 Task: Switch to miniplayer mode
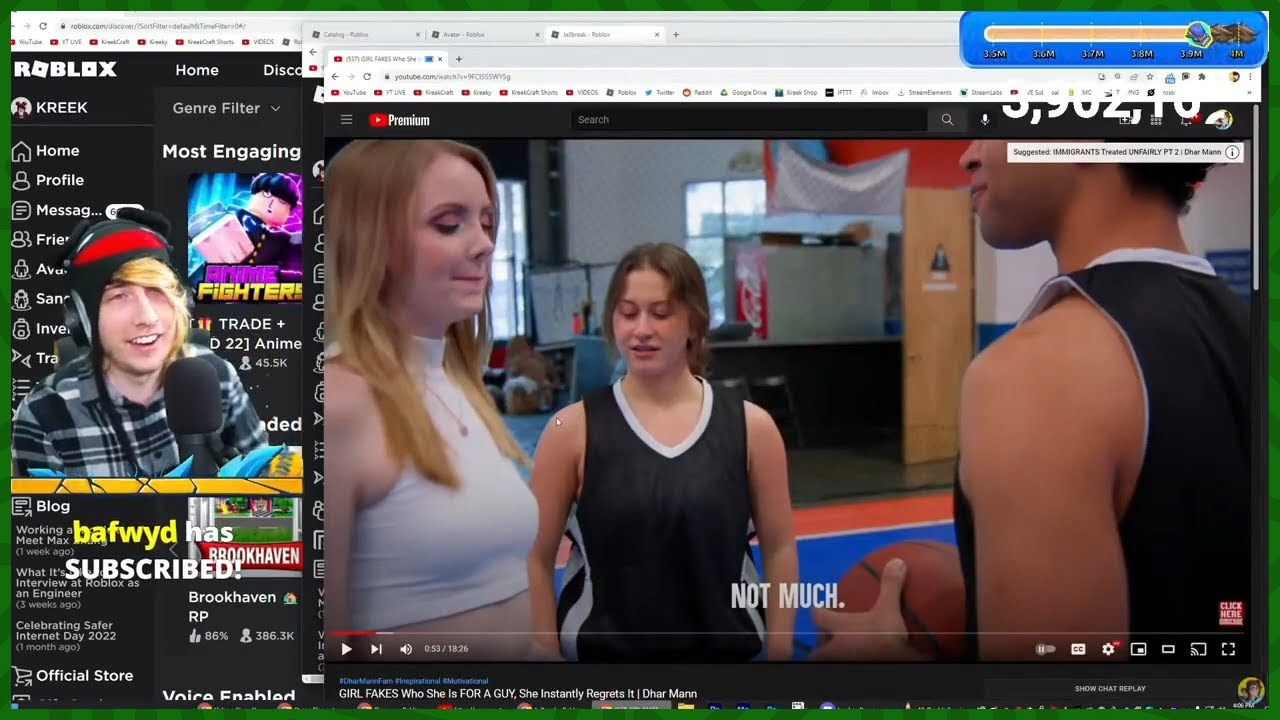point(1138,649)
